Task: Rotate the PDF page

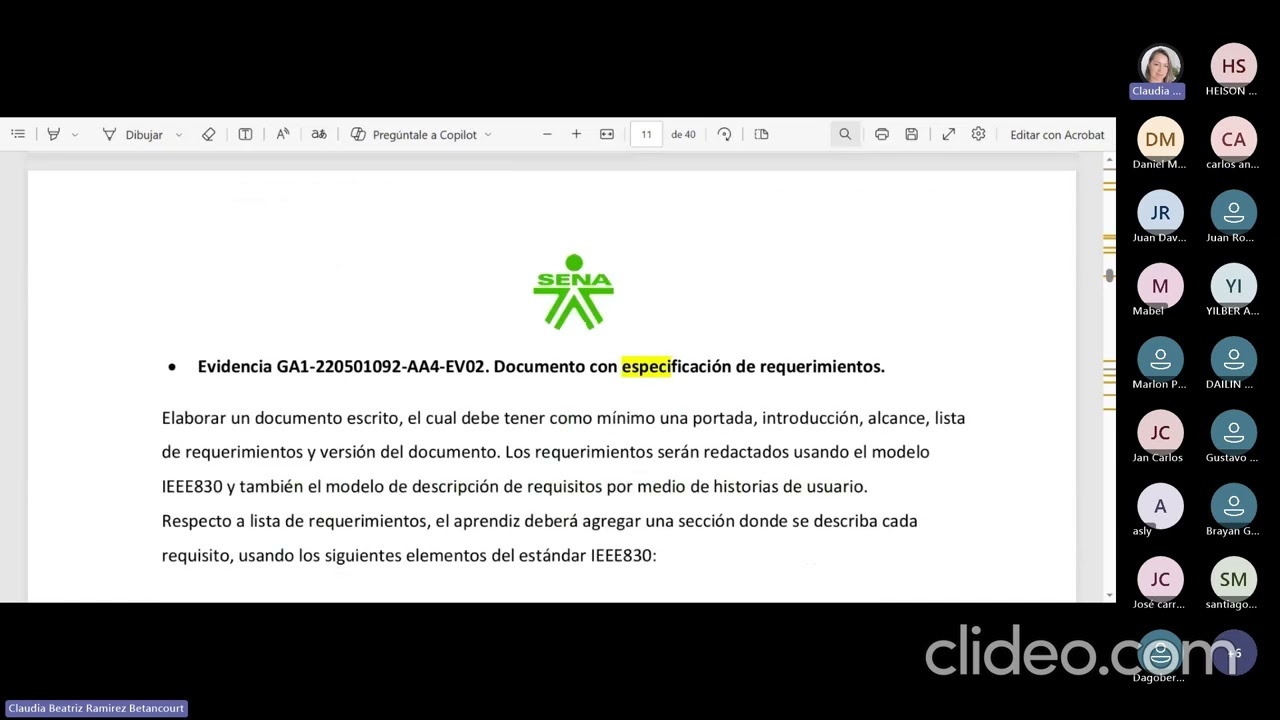Action: click(724, 134)
